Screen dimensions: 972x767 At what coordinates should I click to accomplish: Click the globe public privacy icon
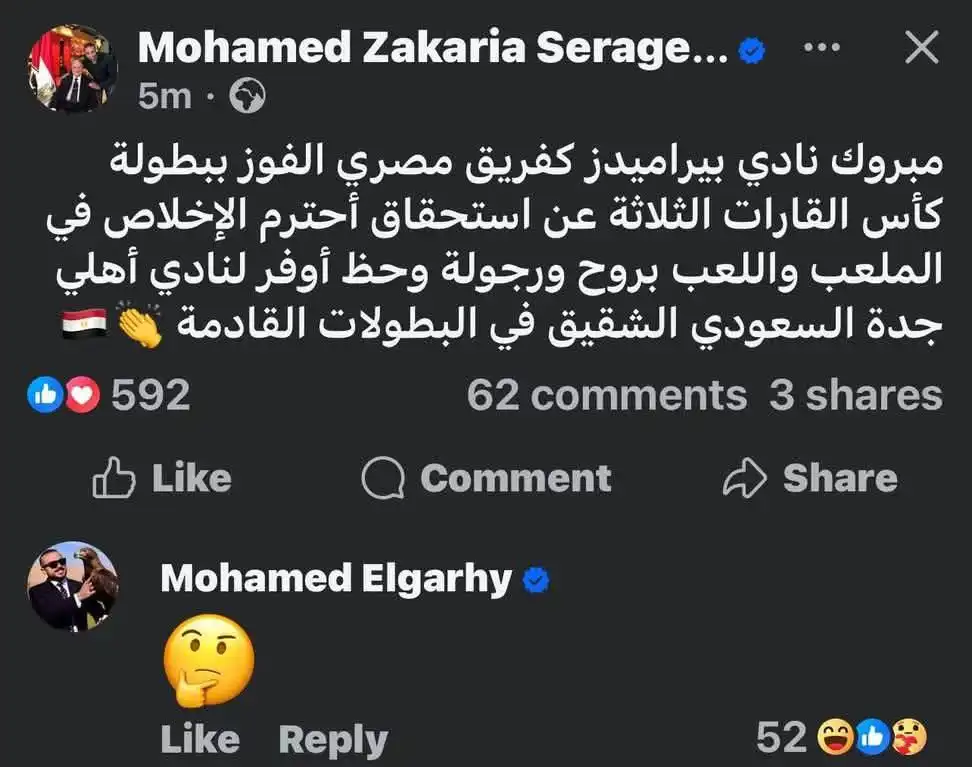[247, 96]
